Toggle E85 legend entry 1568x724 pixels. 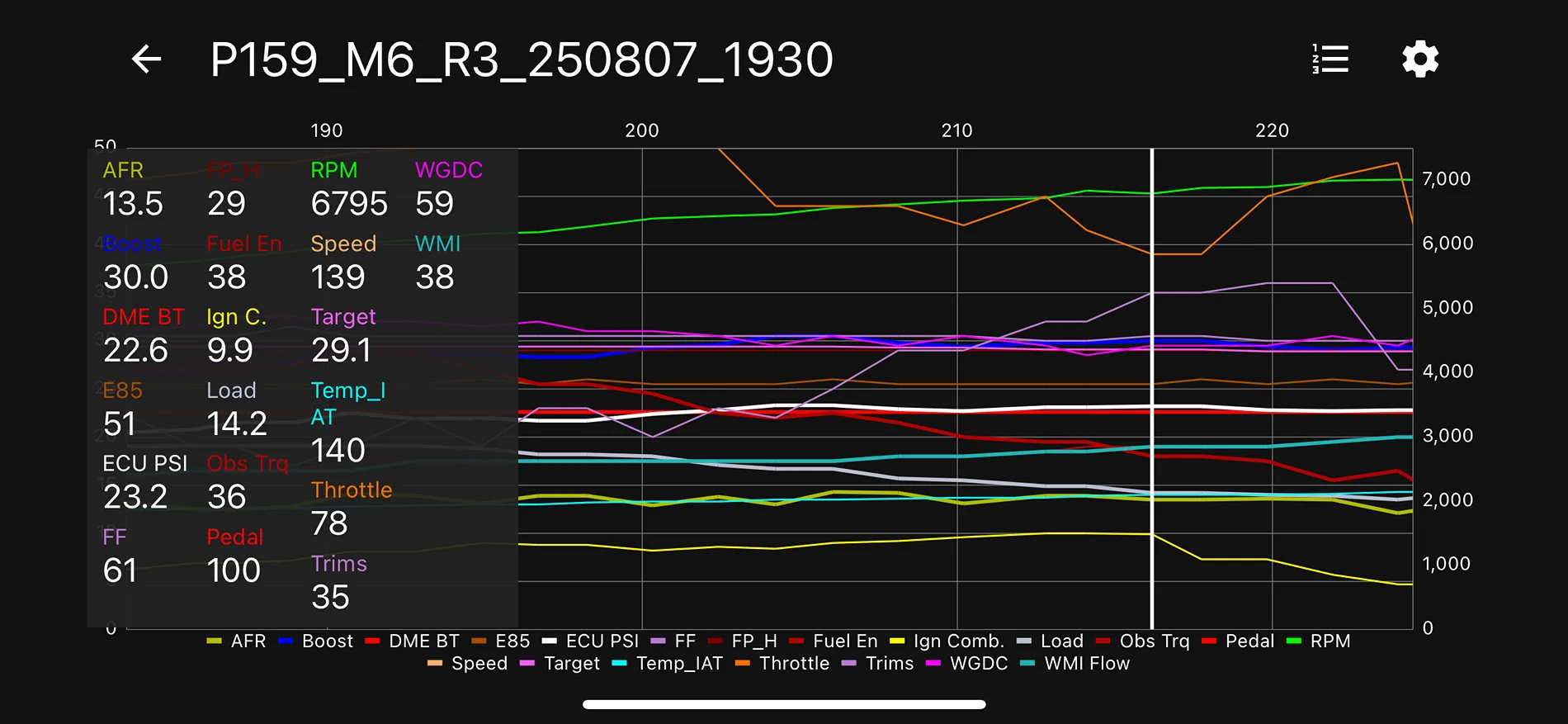[x=501, y=641]
